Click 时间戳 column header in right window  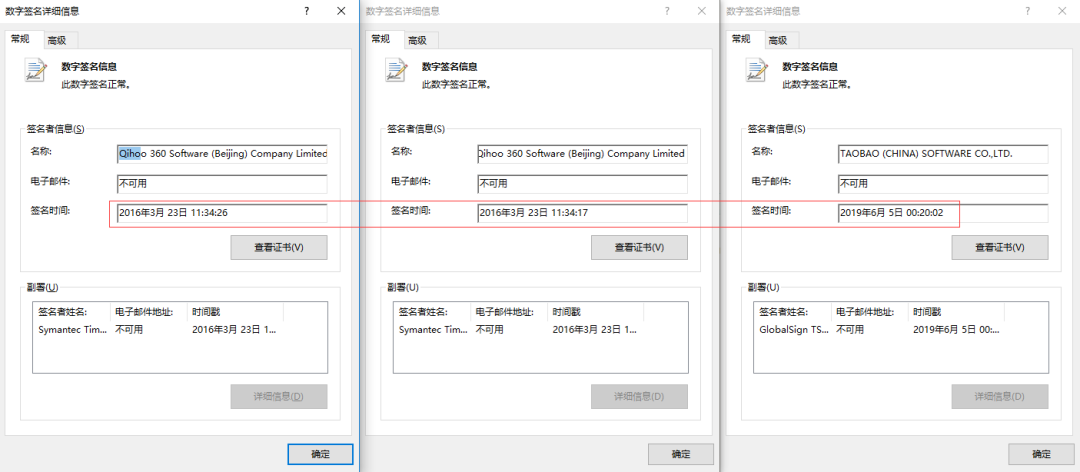[x=957, y=312]
